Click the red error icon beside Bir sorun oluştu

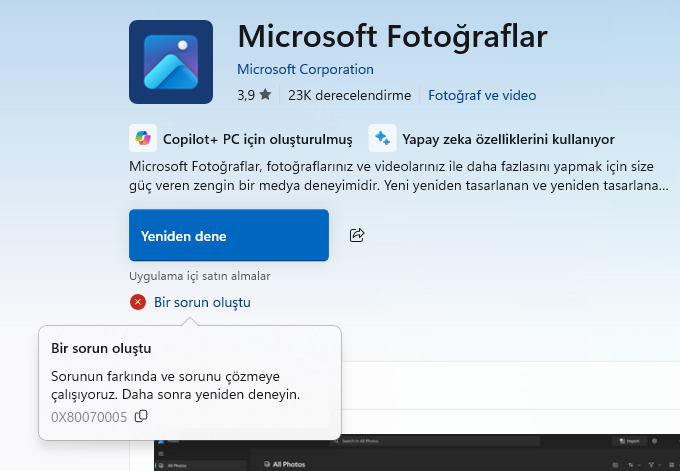click(x=138, y=302)
